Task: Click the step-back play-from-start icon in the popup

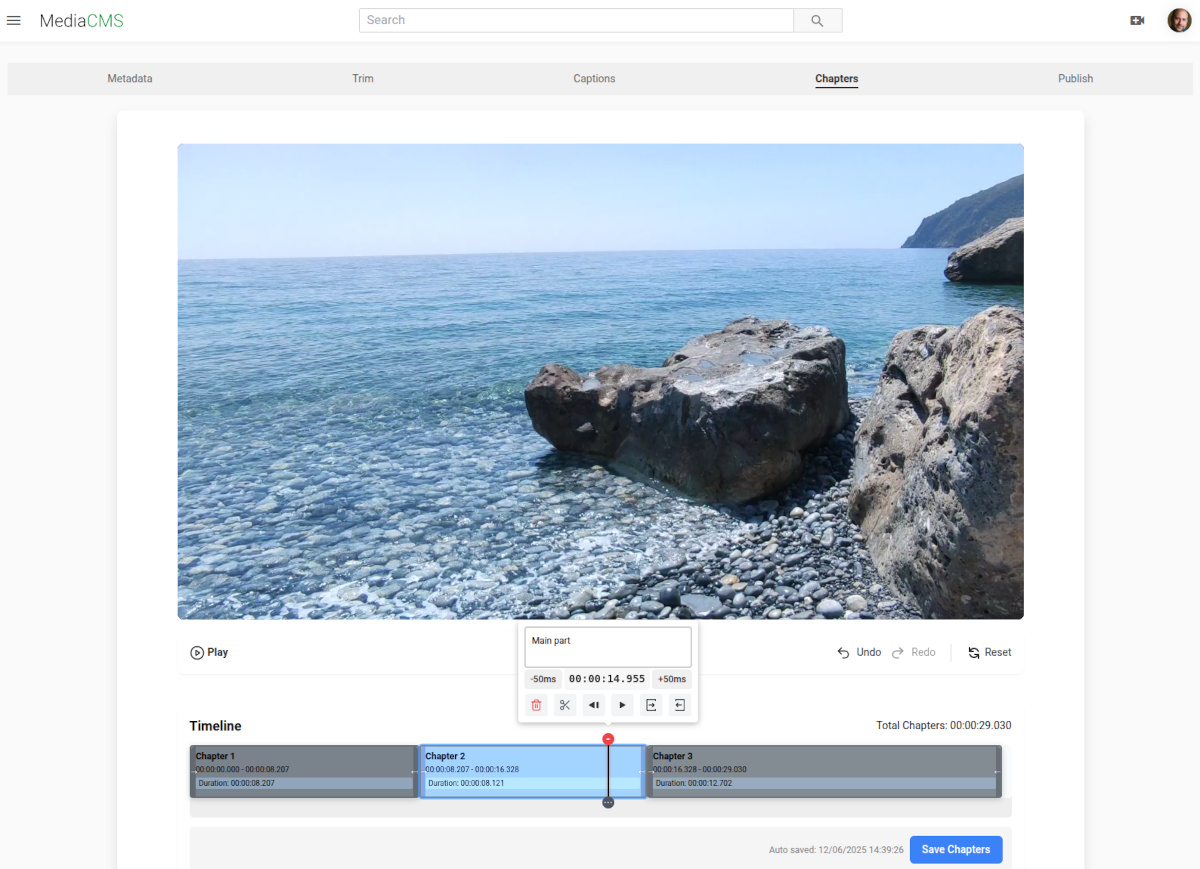Action: 594,705
